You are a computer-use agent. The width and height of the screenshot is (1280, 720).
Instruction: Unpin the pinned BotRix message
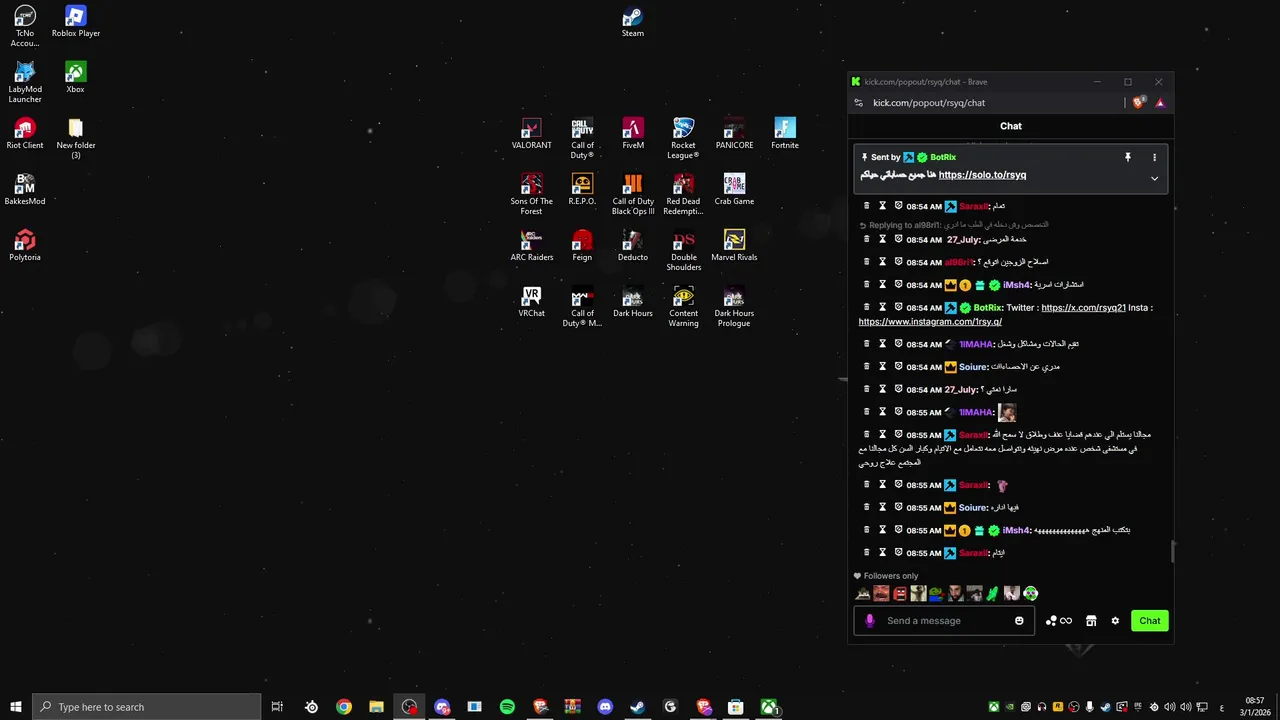point(1127,157)
